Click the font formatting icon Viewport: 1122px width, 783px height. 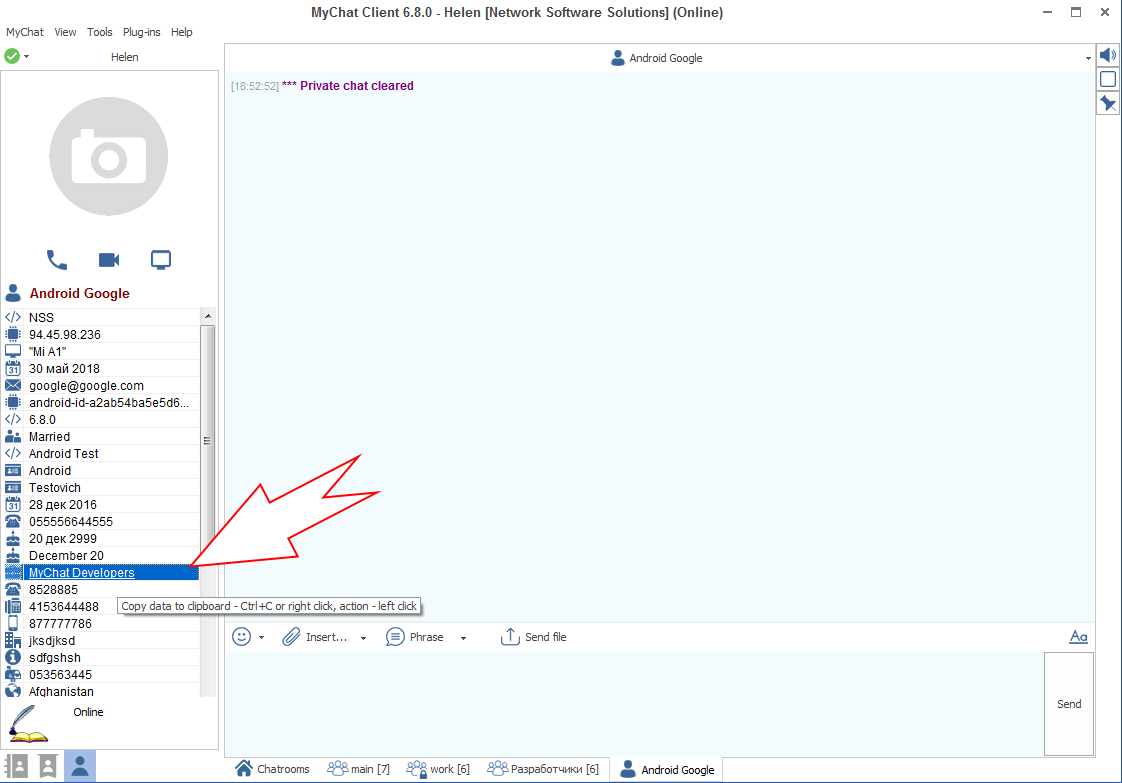(1078, 637)
